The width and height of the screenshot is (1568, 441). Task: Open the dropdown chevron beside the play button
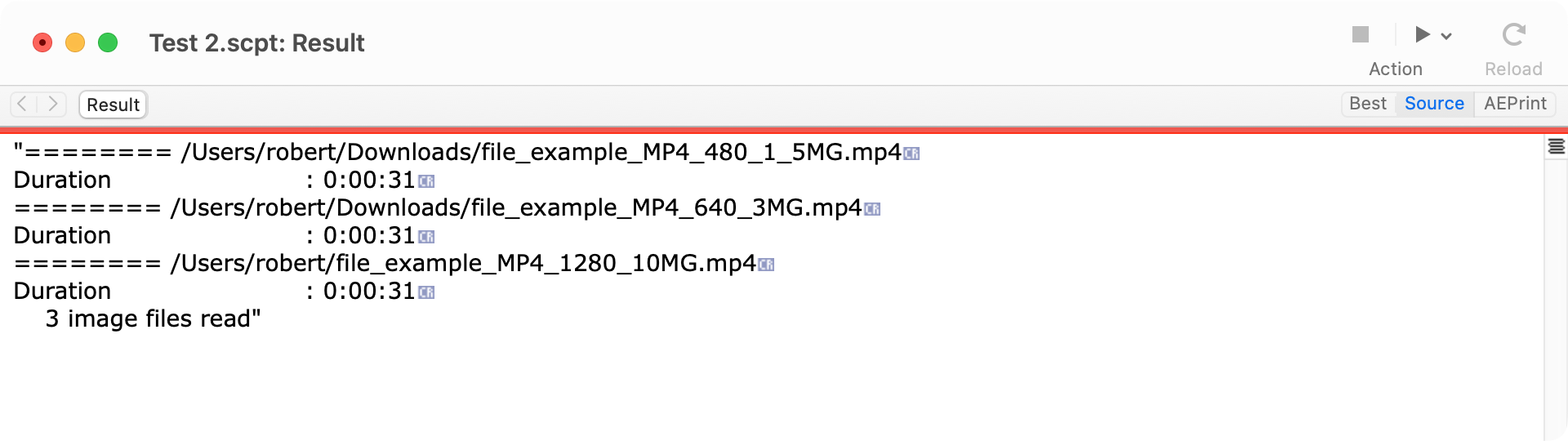click(x=1446, y=36)
